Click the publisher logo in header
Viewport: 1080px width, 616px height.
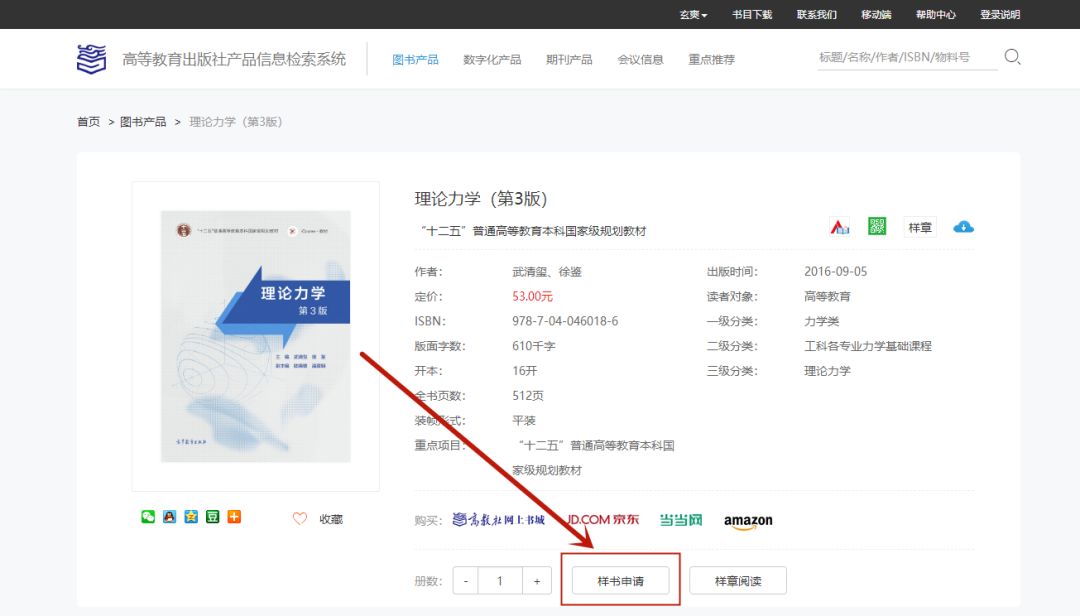pos(92,59)
